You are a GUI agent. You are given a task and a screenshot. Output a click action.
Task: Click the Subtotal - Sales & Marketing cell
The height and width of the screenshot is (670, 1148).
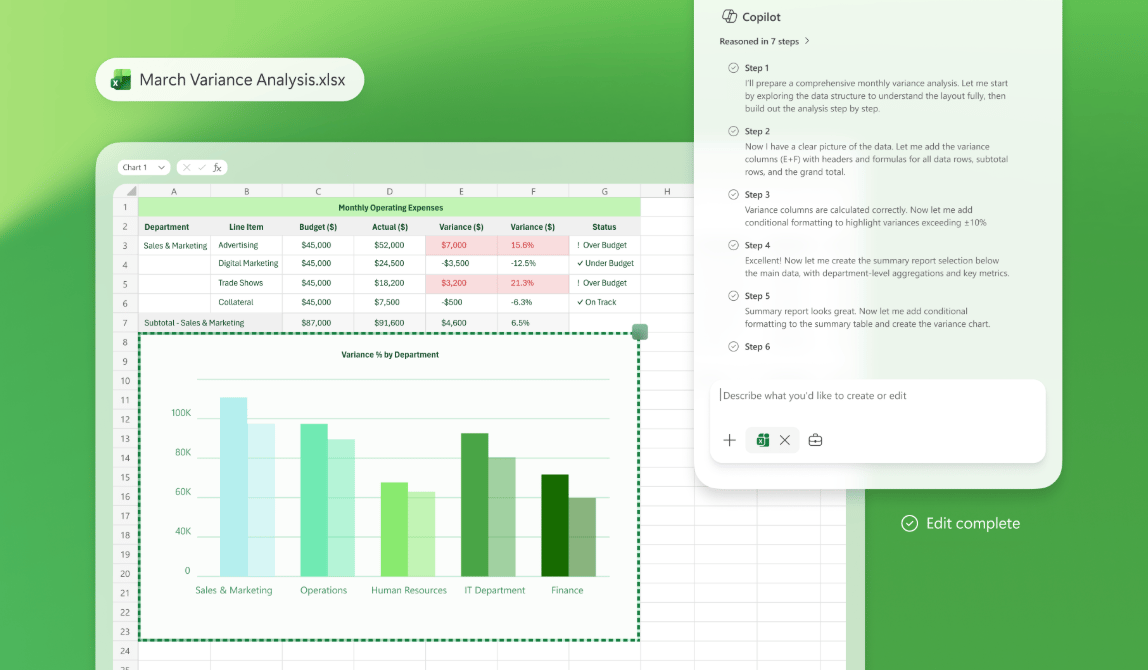[210, 323]
